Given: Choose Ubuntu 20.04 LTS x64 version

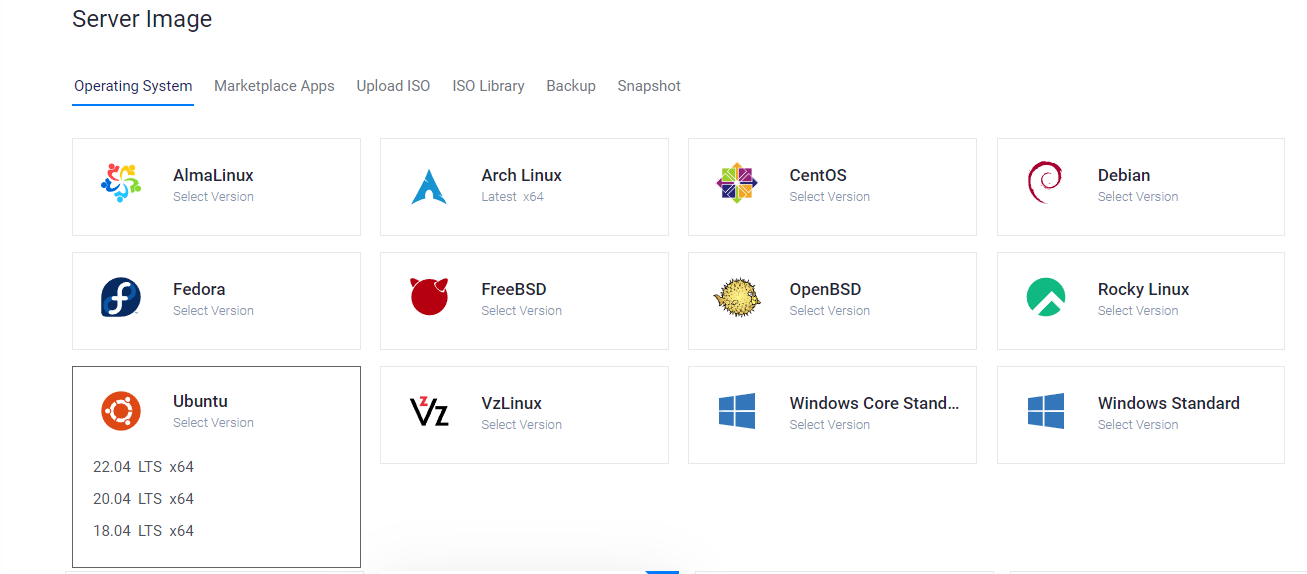Looking at the screenshot, I should point(143,499).
